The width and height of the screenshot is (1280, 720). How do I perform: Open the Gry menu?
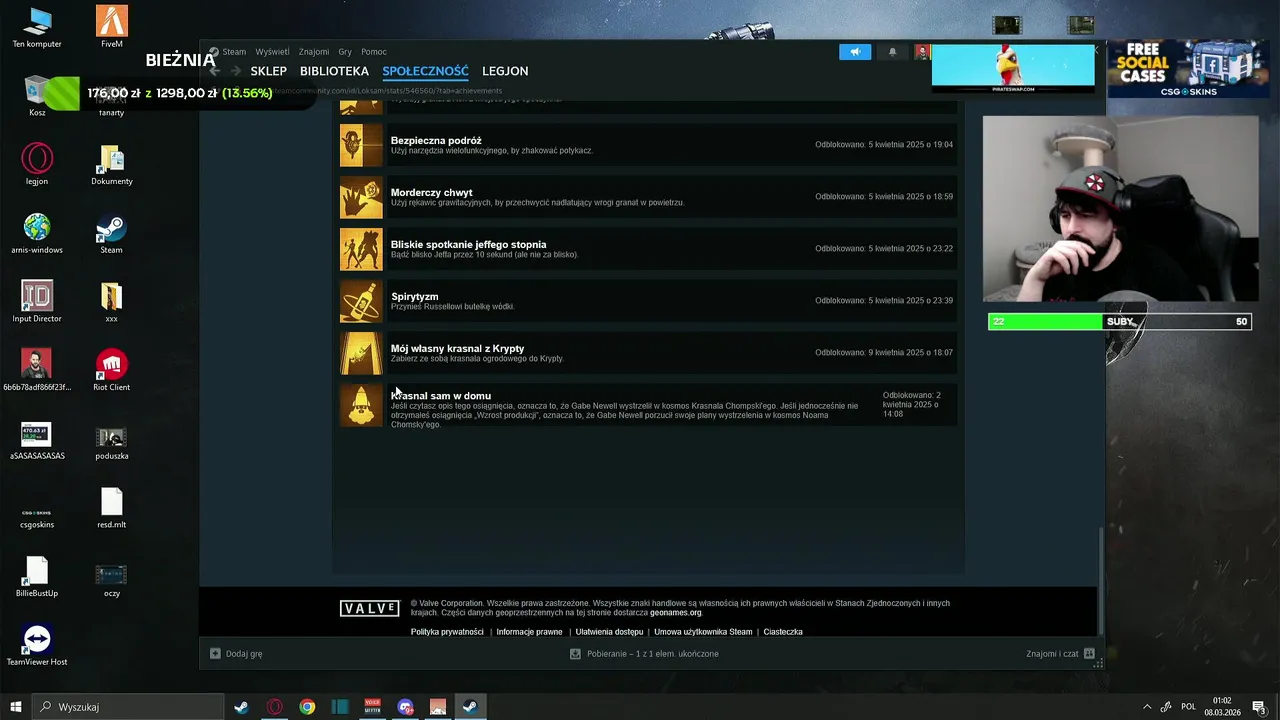pyautogui.click(x=345, y=52)
